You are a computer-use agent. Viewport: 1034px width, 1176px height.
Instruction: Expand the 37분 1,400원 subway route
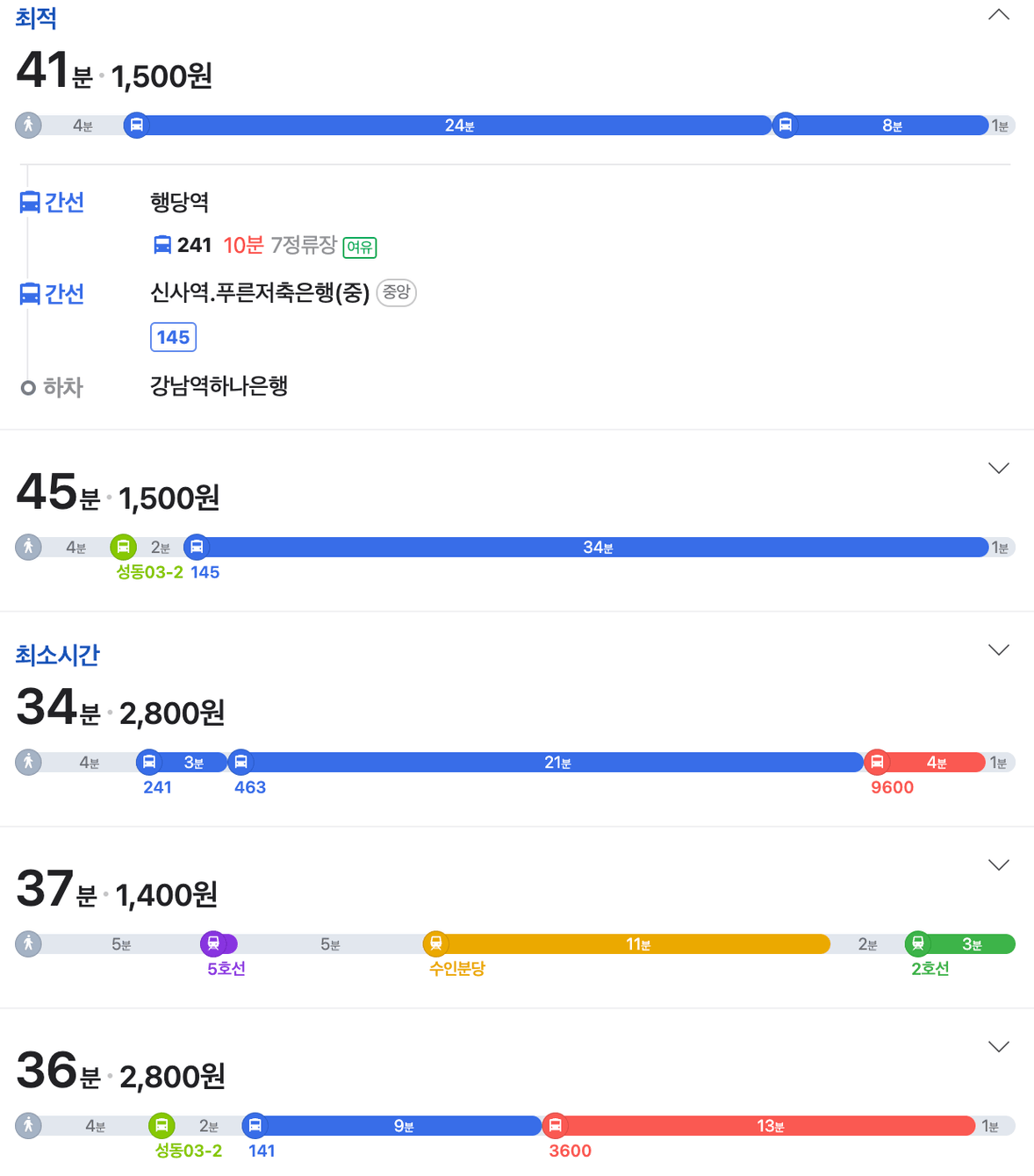click(x=999, y=864)
